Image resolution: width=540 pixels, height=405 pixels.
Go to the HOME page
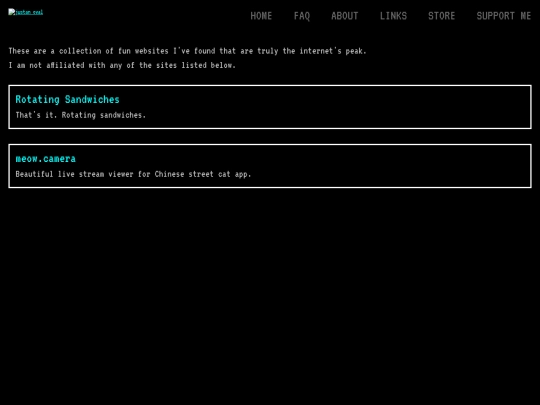261,16
